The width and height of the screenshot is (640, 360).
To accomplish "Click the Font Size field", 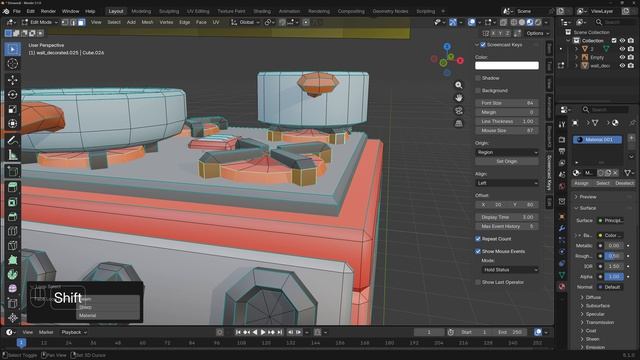I will [x=507, y=103].
